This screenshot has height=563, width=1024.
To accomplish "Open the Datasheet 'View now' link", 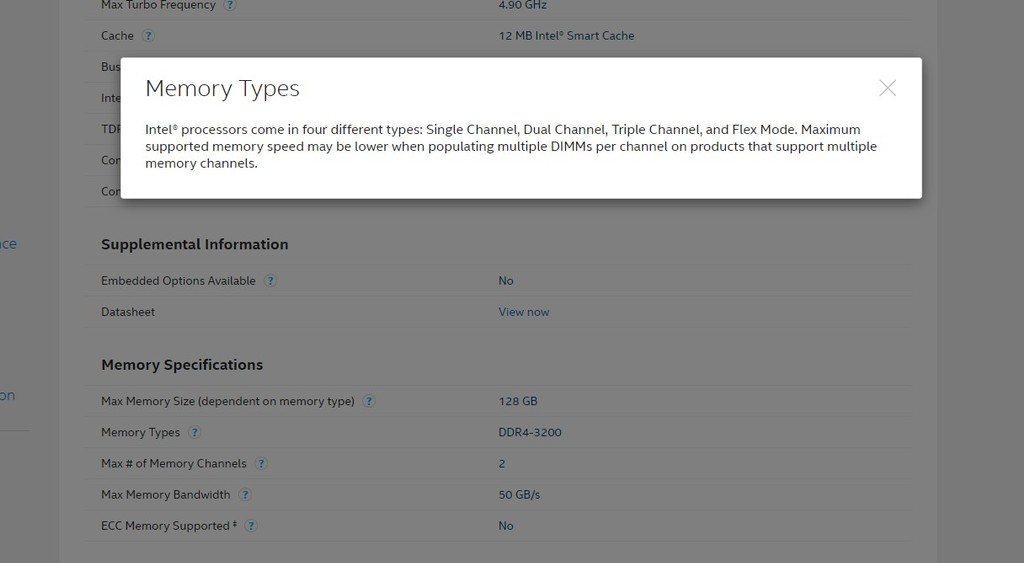I will [524, 312].
